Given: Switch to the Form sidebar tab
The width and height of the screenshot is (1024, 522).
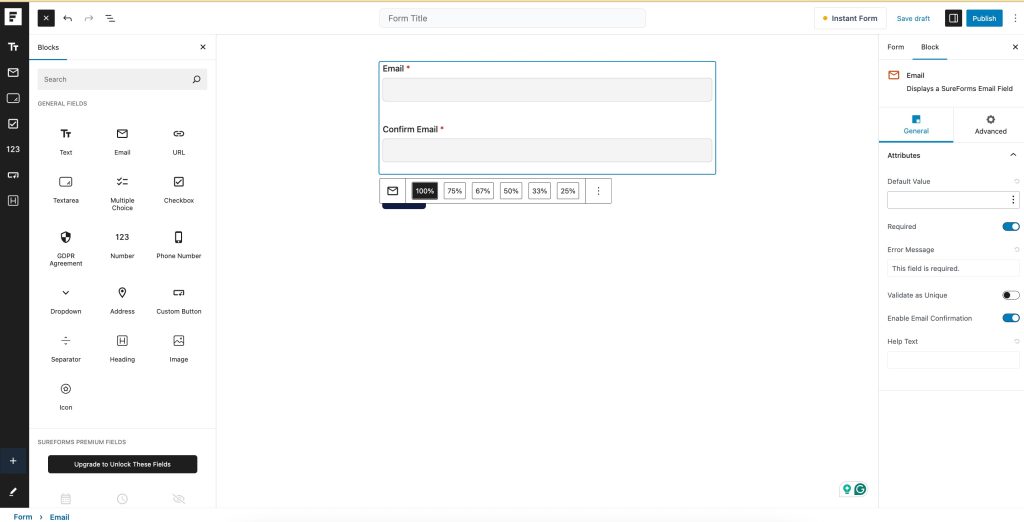Looking at the screenshot, I should coord(895,47).
